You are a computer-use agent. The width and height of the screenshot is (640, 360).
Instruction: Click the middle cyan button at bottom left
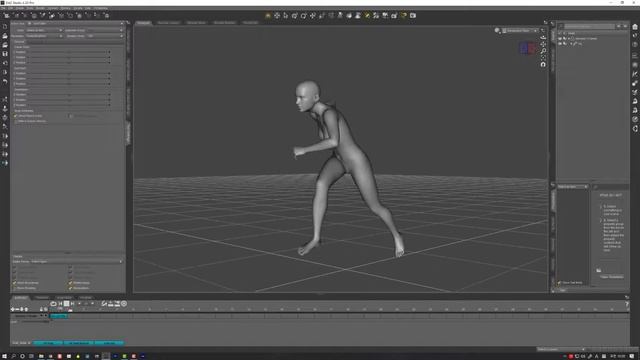(x=78, y=343)
